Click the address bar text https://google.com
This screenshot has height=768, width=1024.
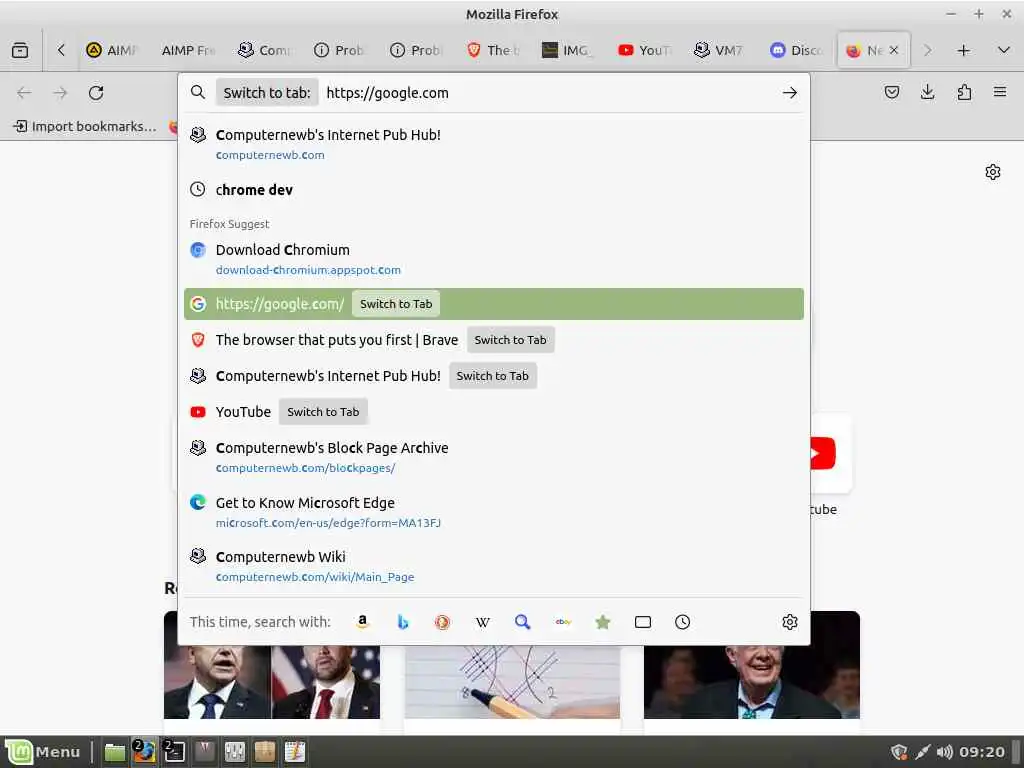pos(387,93)
